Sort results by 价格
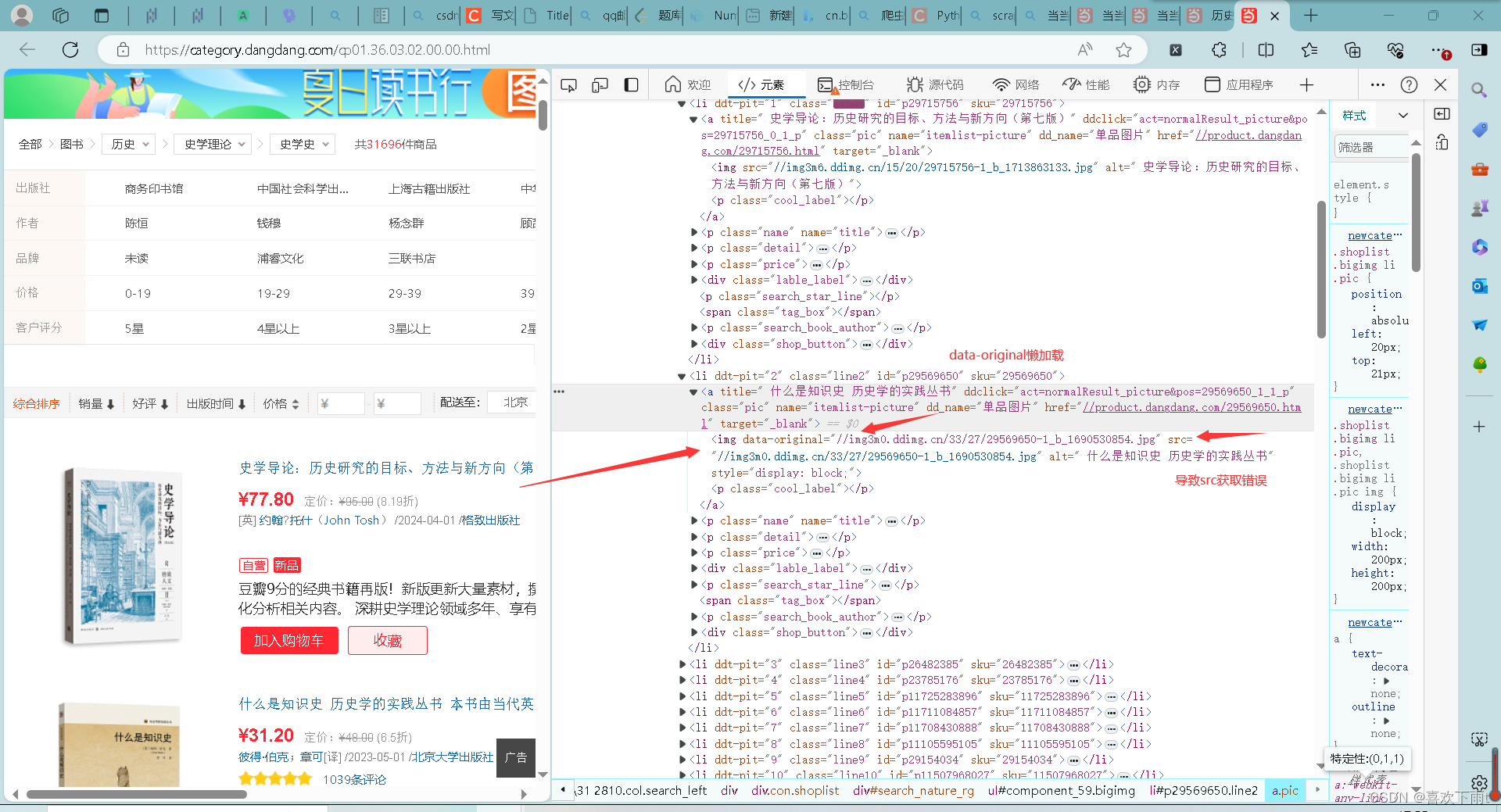Screen dimensions: 1501x812 (x=281, y=403)
